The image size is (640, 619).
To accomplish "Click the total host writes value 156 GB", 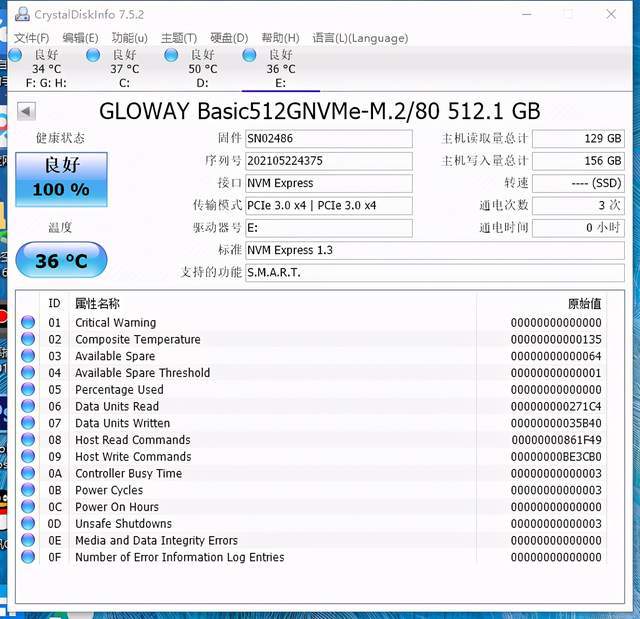I will [x=578, y=161].
